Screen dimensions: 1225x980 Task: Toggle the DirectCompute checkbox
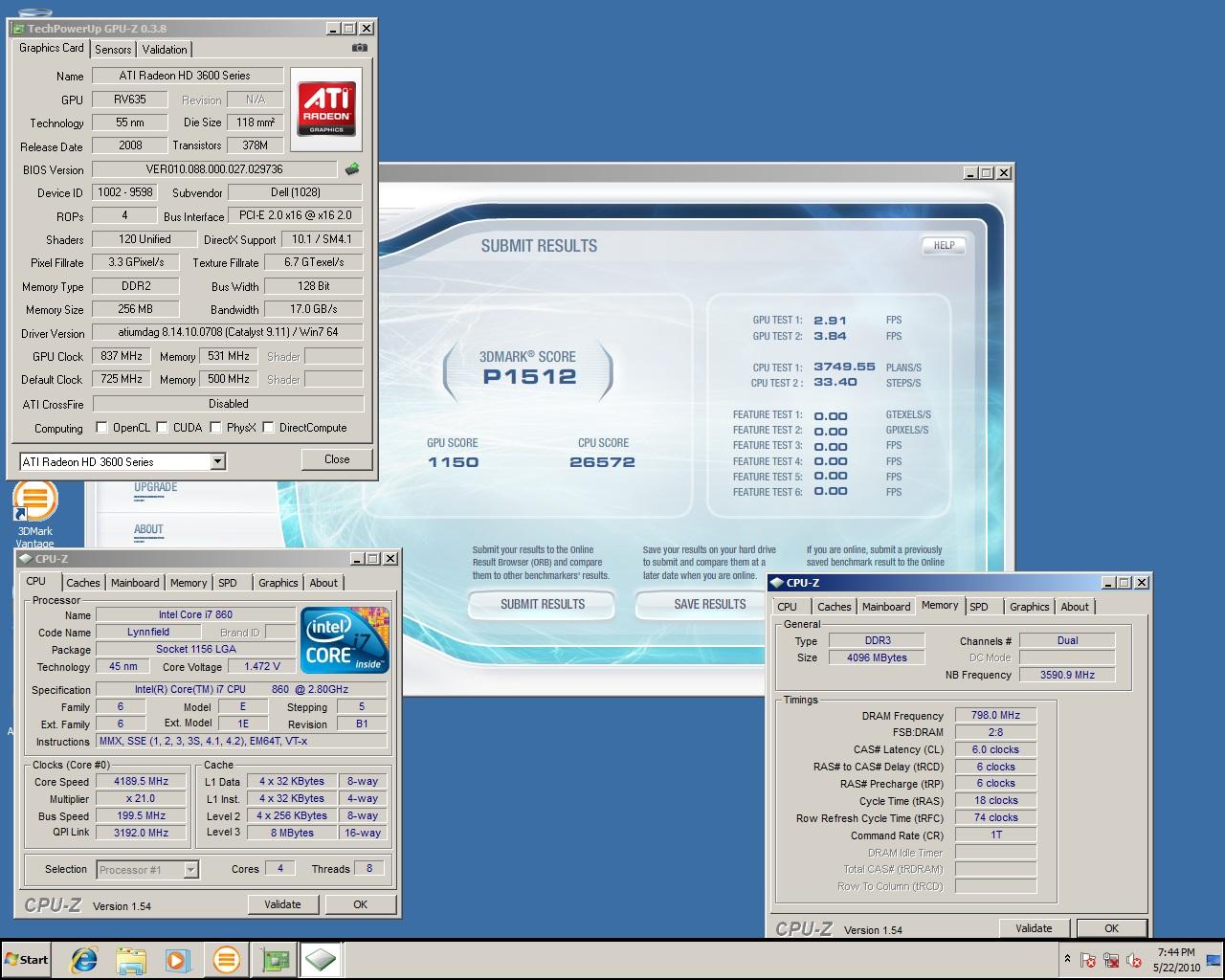268,428
